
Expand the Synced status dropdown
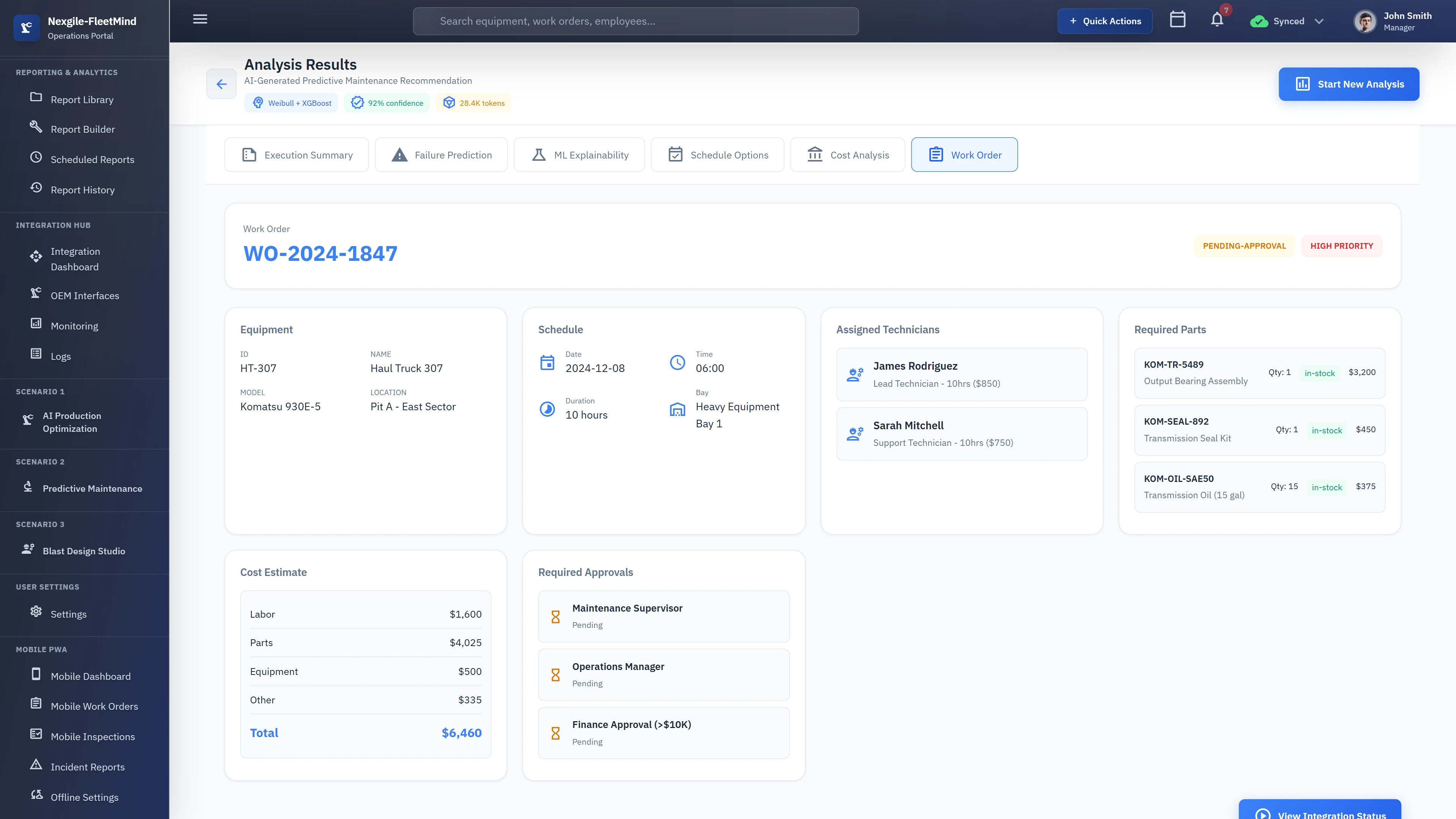coord(1288,21)
